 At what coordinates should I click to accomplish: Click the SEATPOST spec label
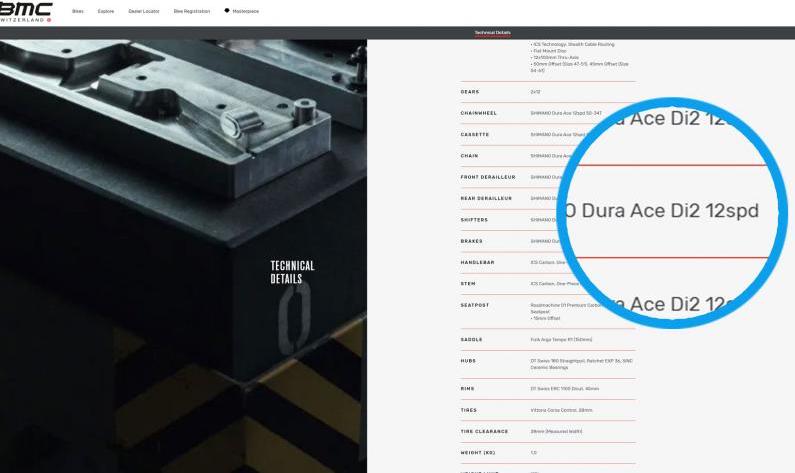tap(475, 305)
